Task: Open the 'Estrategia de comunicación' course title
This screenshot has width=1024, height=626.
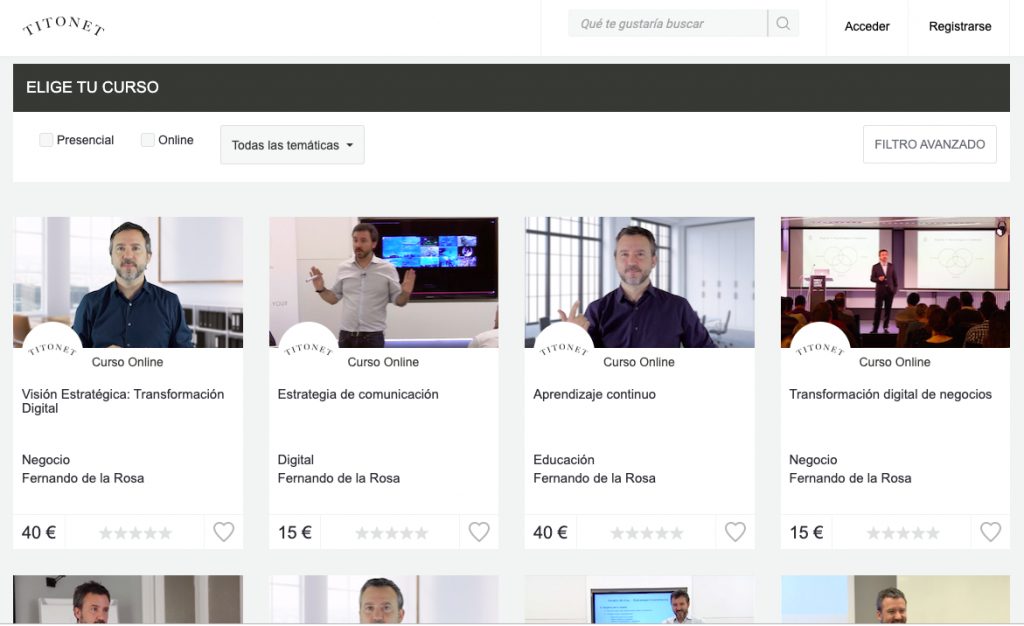Action: tap(358, 394)
